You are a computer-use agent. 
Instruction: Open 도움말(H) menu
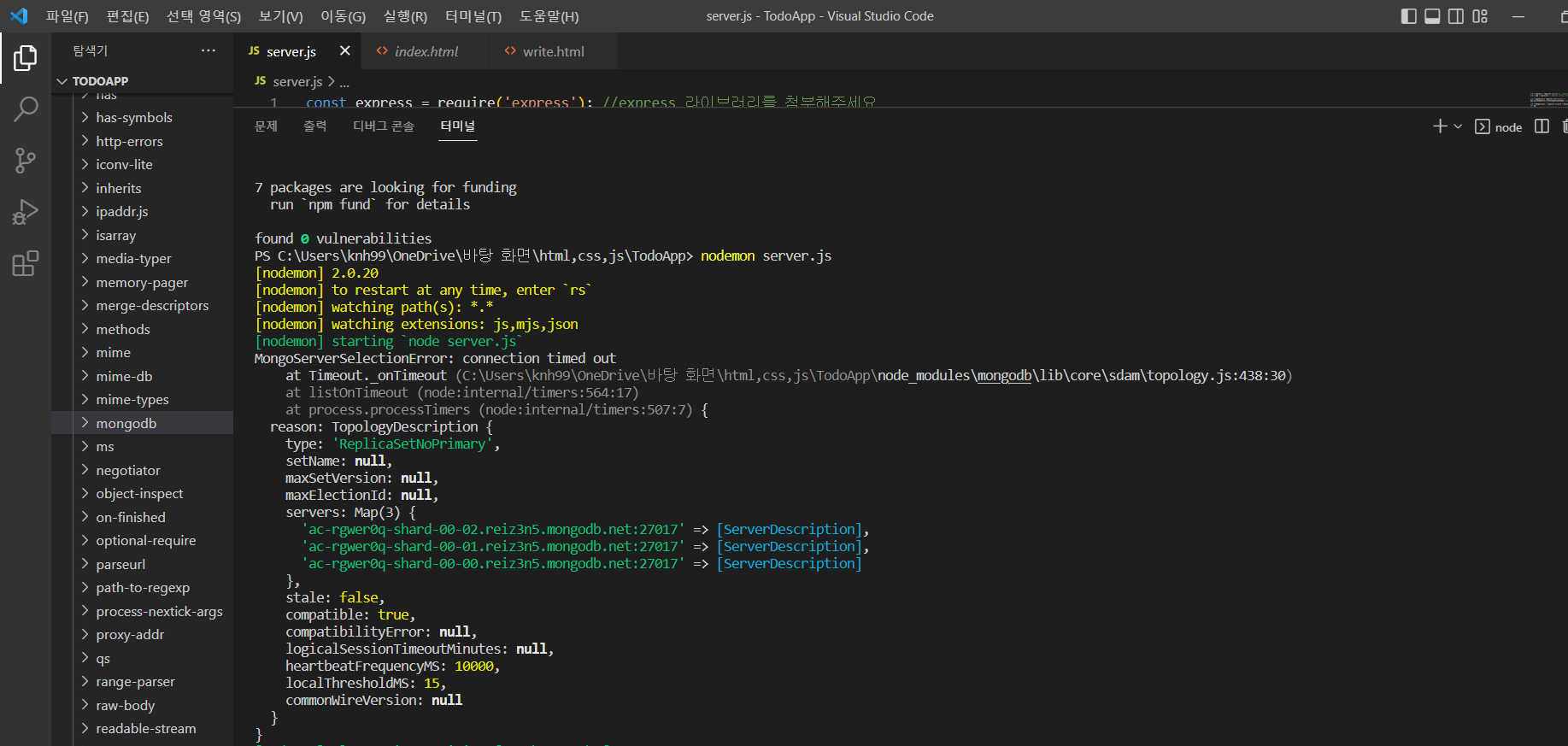point(549,16)
